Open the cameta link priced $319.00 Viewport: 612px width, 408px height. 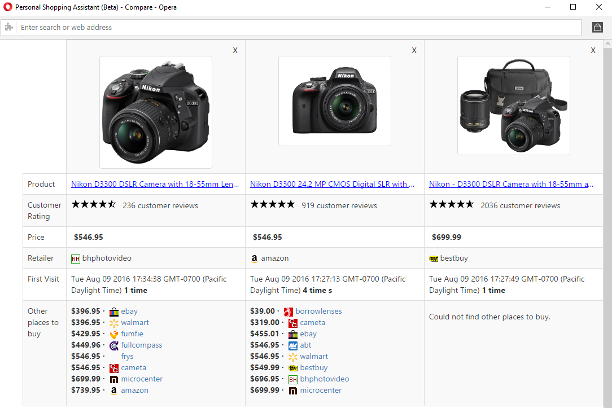pos(312,323)
